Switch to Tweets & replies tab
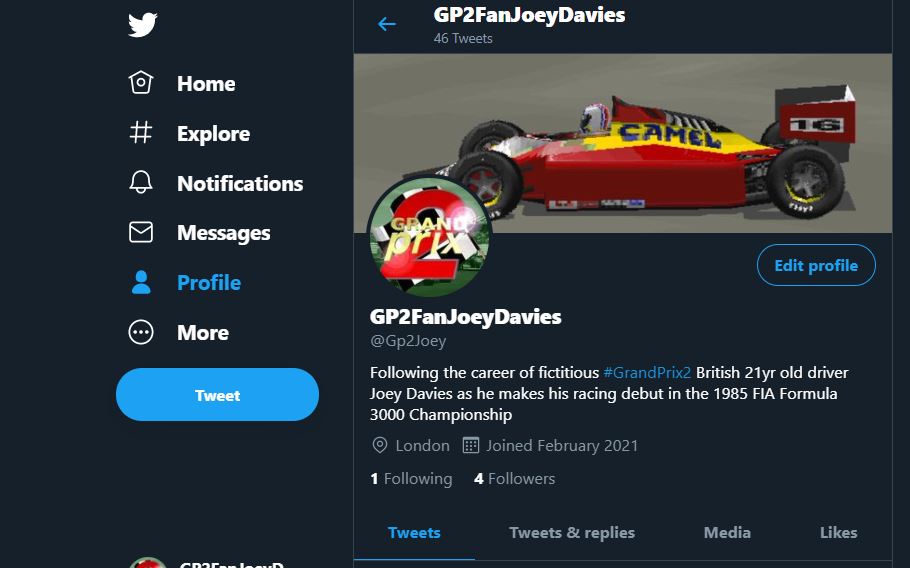Image resolution: width=910 pixels, height=568 pixels. coord(572,533)
